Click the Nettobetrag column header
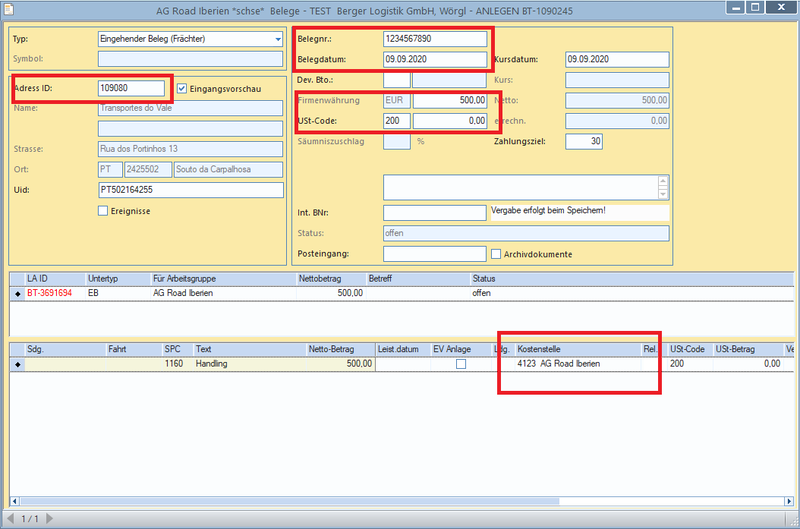The width and height of the screenshot is (800, 529). click(x=332, y=279)
